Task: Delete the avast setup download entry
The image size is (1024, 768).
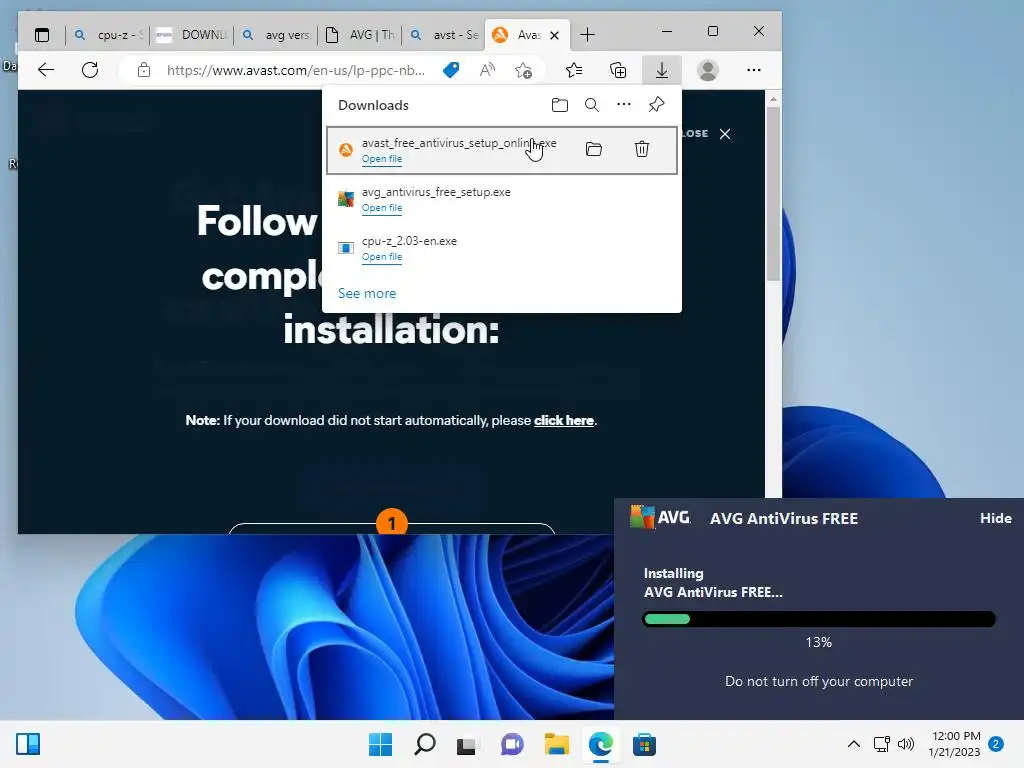Action: 642,150
